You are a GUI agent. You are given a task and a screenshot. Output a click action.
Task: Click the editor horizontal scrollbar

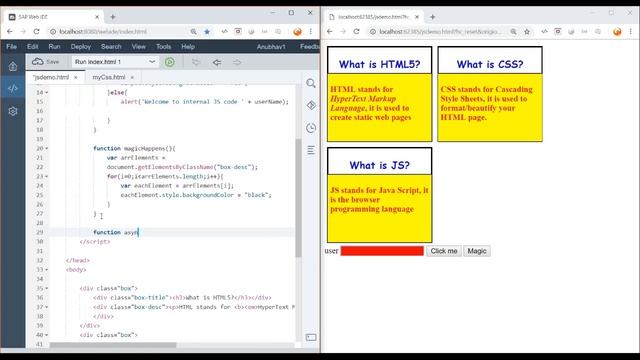click(113, 345)
